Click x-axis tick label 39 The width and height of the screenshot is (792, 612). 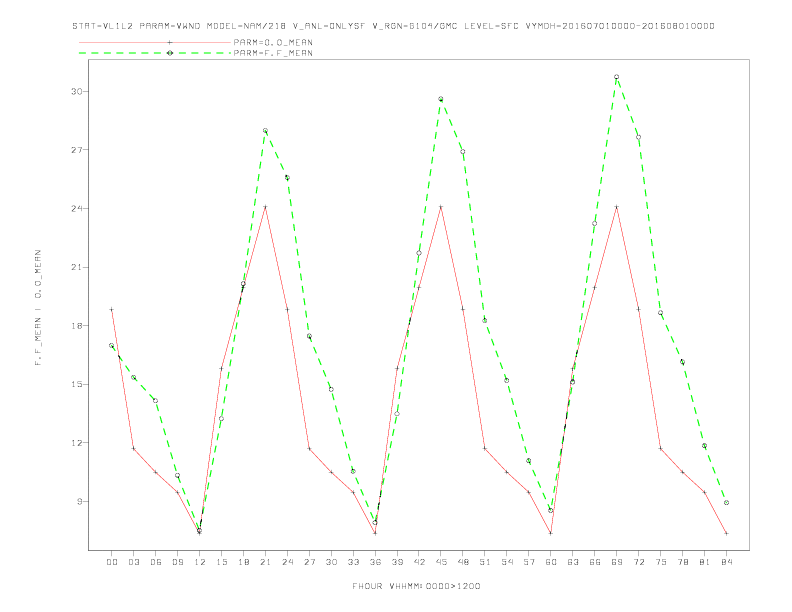(397, 562)
